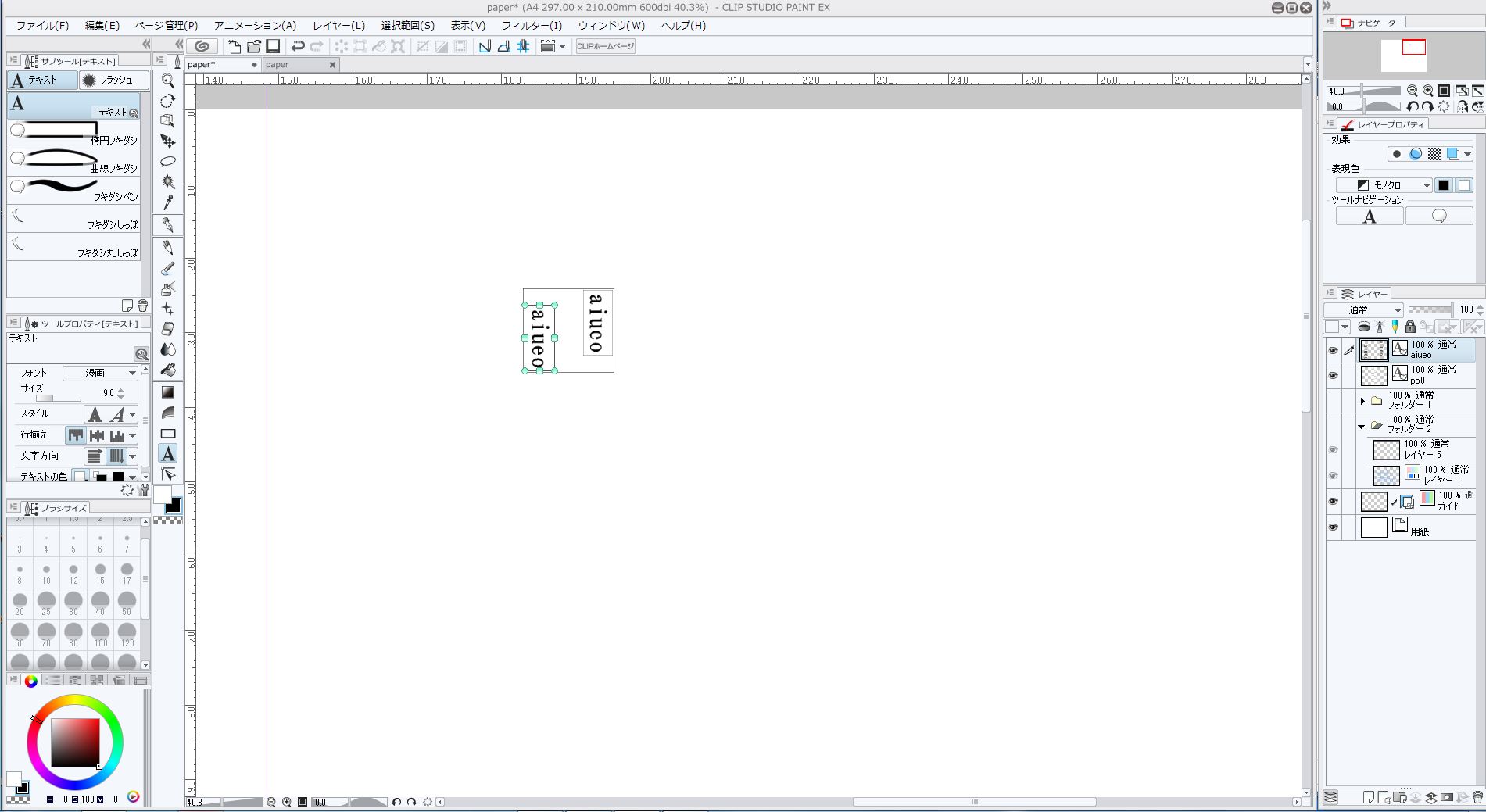1486x812 pixels.
Task: Adjust the layer opacity slider
Action: (x=1430, y=309)
